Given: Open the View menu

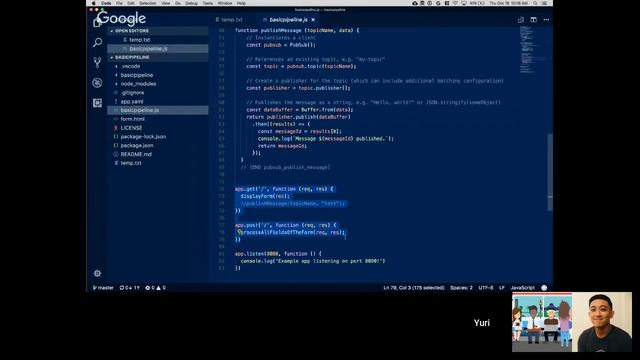Looking at the screenshot, I should 165,3.
